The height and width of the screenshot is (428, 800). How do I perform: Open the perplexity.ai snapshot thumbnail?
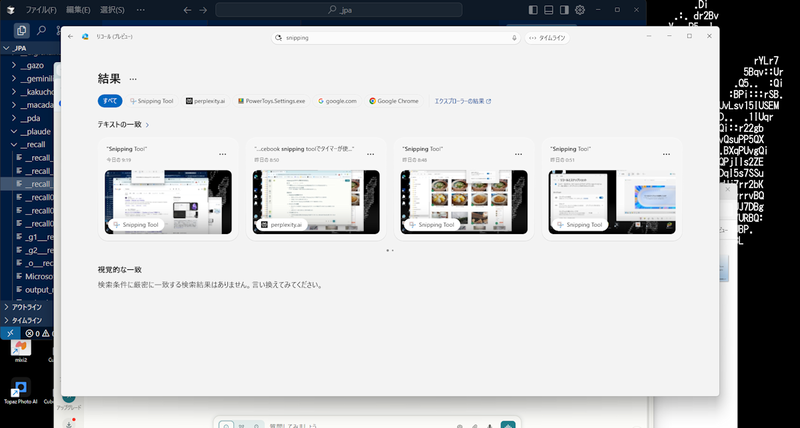(316, 202)
